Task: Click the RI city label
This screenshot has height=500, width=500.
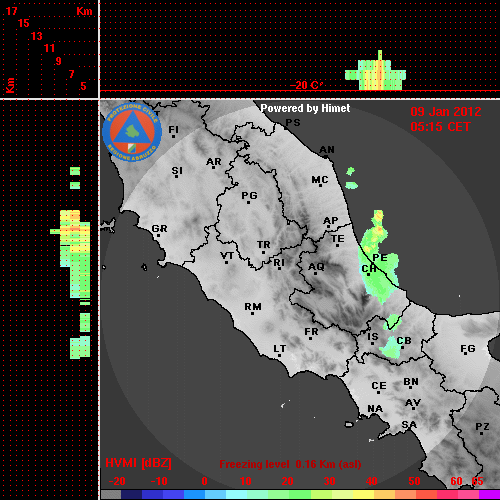Action: (x=279, y=263)
